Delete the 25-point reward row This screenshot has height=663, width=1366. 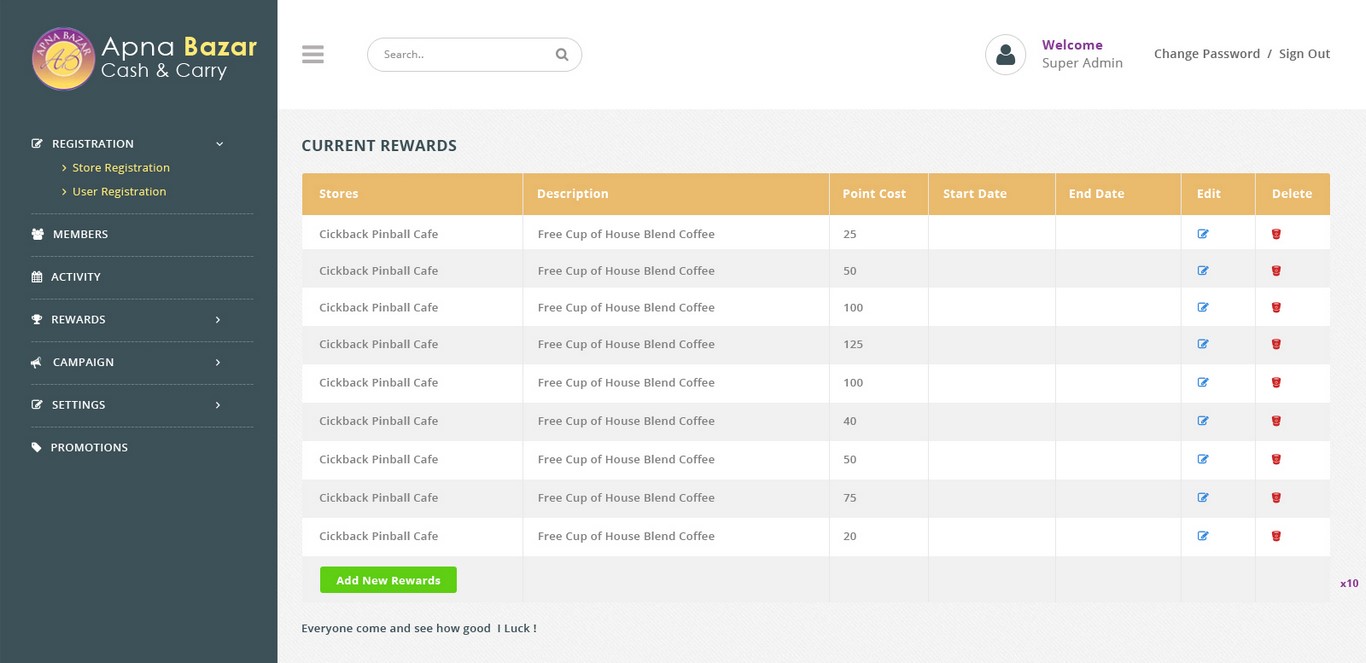(x=1276, y=234)
